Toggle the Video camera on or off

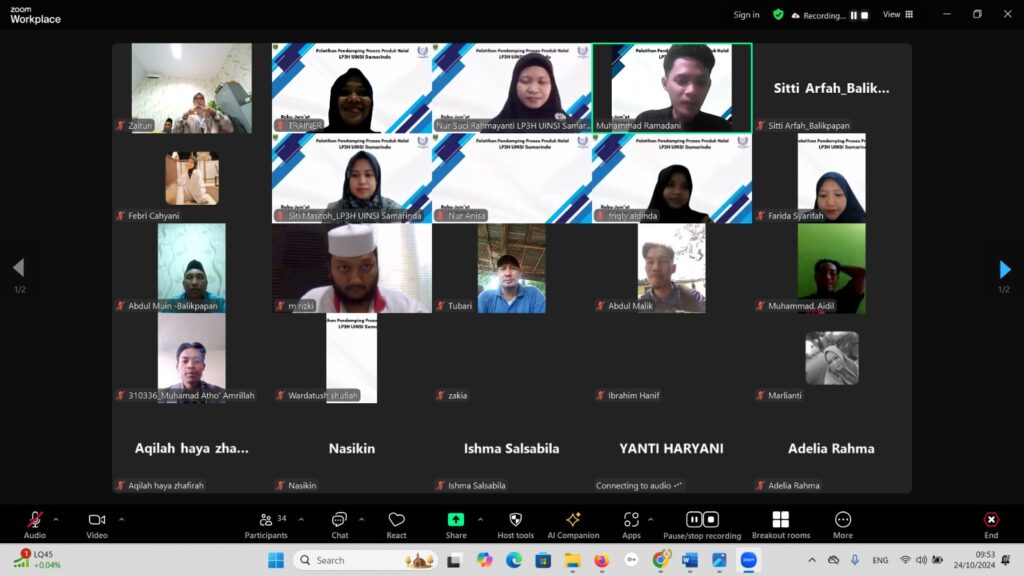[x=97, y=521]
